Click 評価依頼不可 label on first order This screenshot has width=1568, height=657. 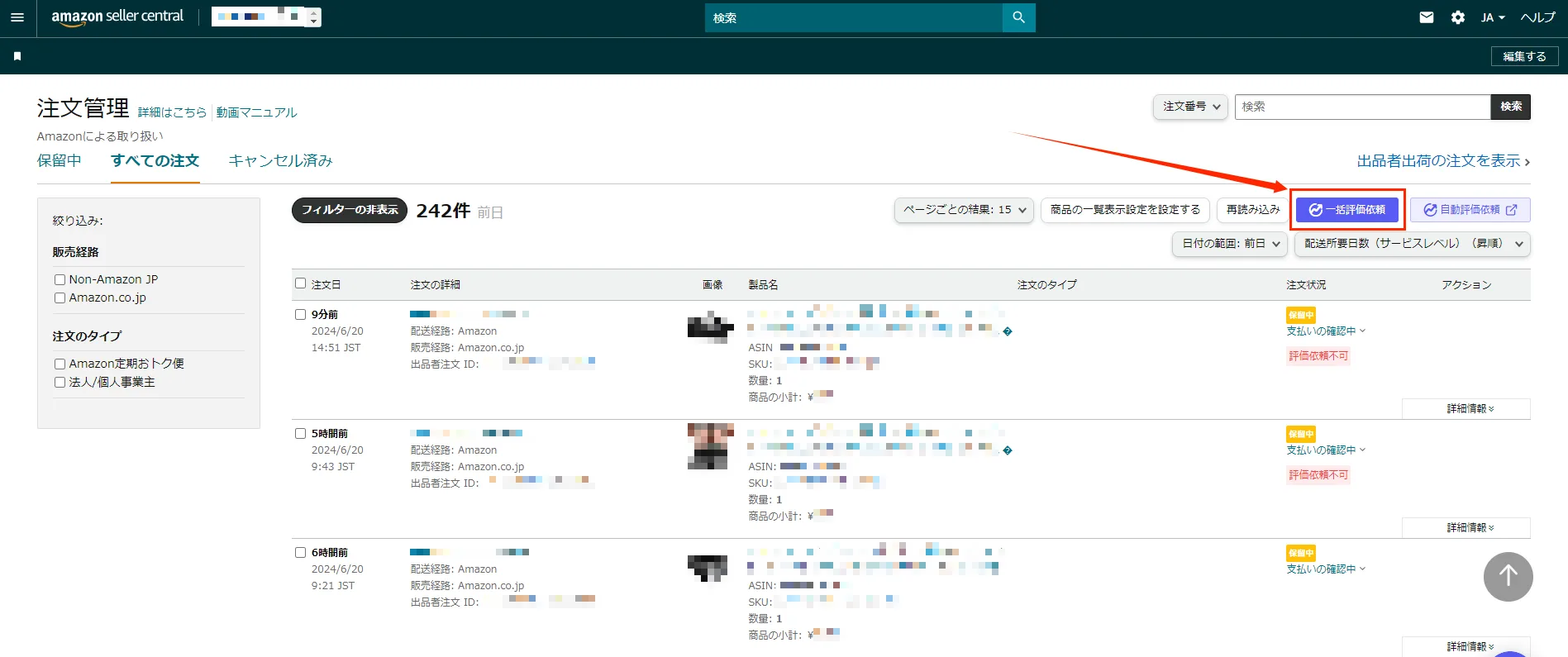point(1318,356)
